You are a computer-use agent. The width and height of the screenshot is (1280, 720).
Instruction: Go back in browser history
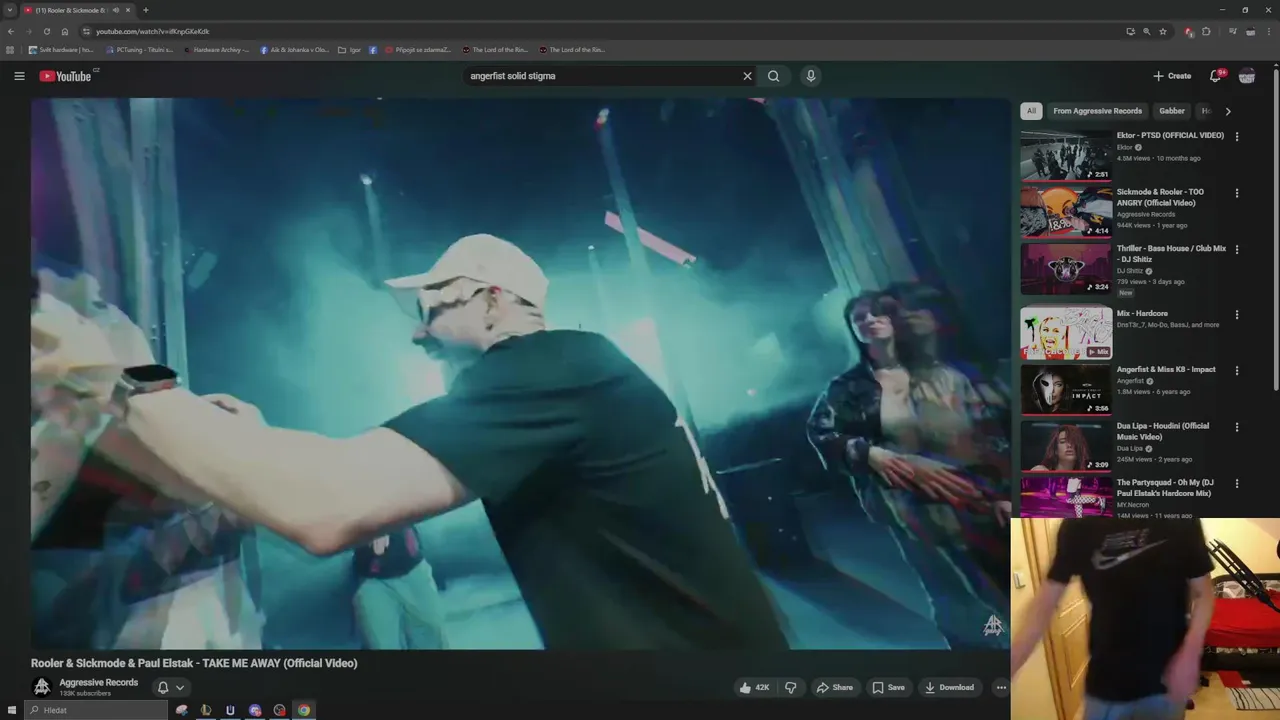pyautogui.click(x=11, y=31)
